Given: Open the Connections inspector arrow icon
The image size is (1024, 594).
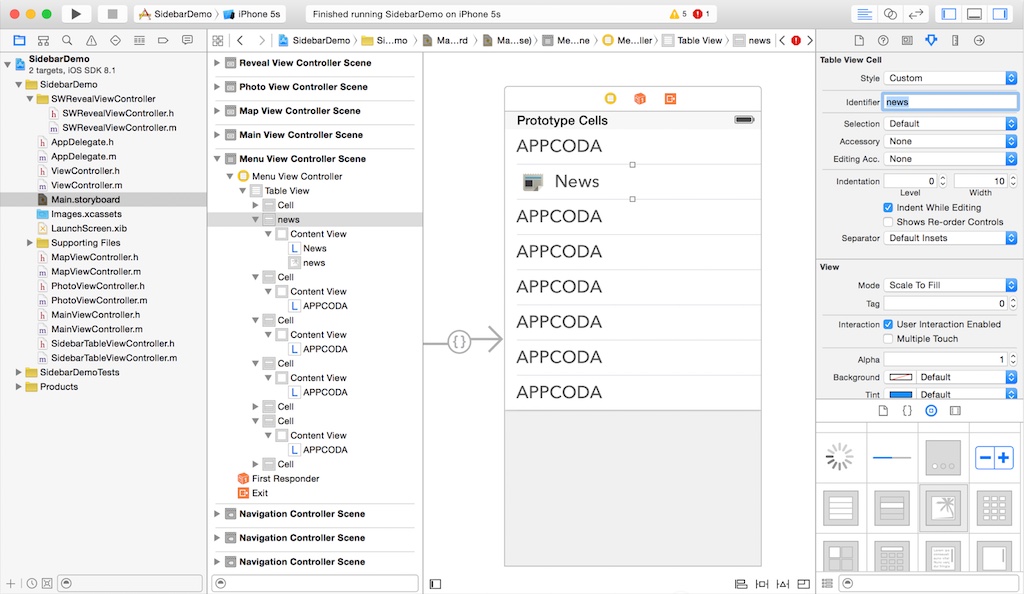Looking at the screenshot, I should coord(980,40).
